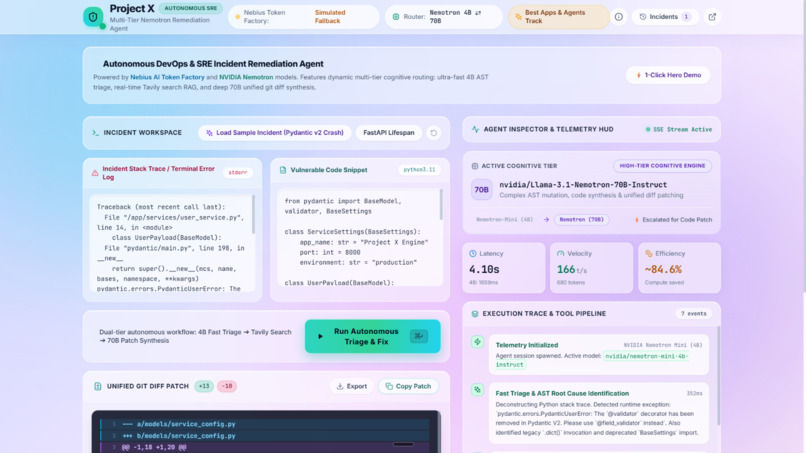This screenshot has width=806, height=453.
Task: Click the stderr tag
Action: 237,173
